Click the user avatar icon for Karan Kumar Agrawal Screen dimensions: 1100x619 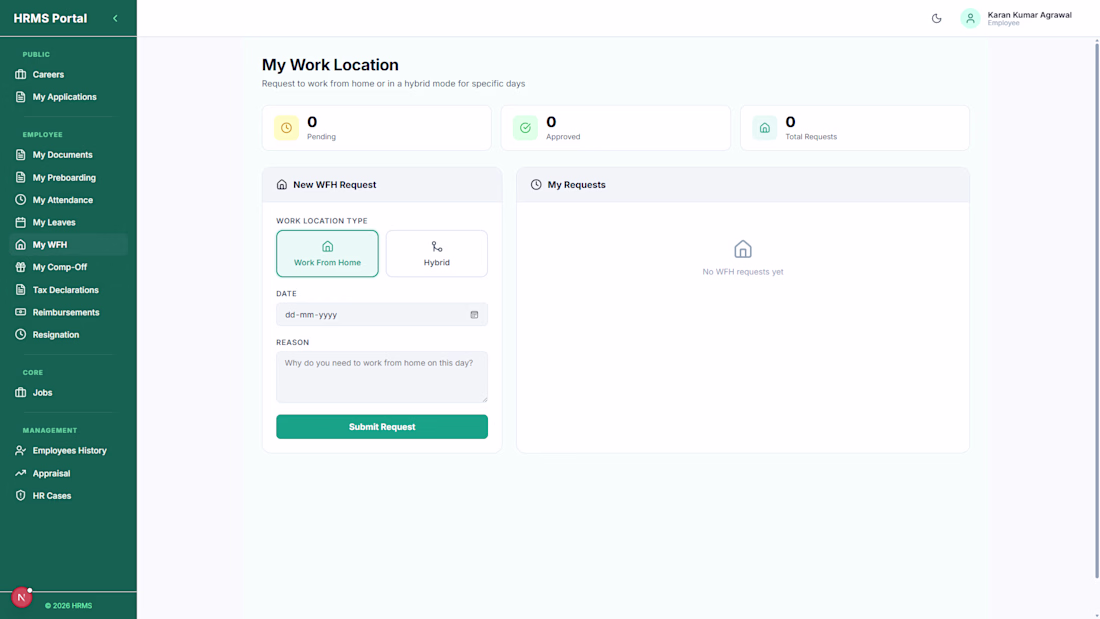pyautogui.click(x=970, y=18)
